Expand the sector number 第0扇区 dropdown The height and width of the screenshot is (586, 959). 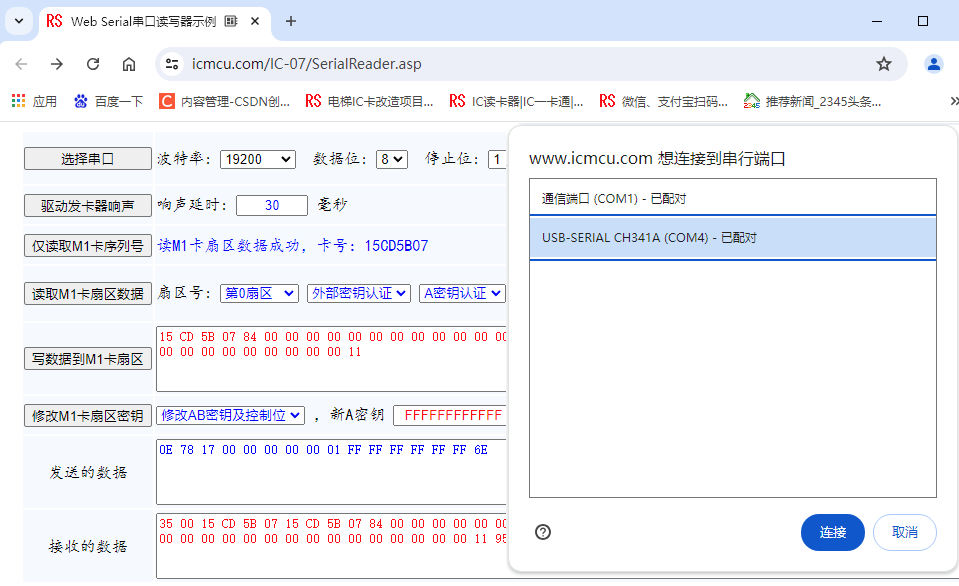coord(258,293)
